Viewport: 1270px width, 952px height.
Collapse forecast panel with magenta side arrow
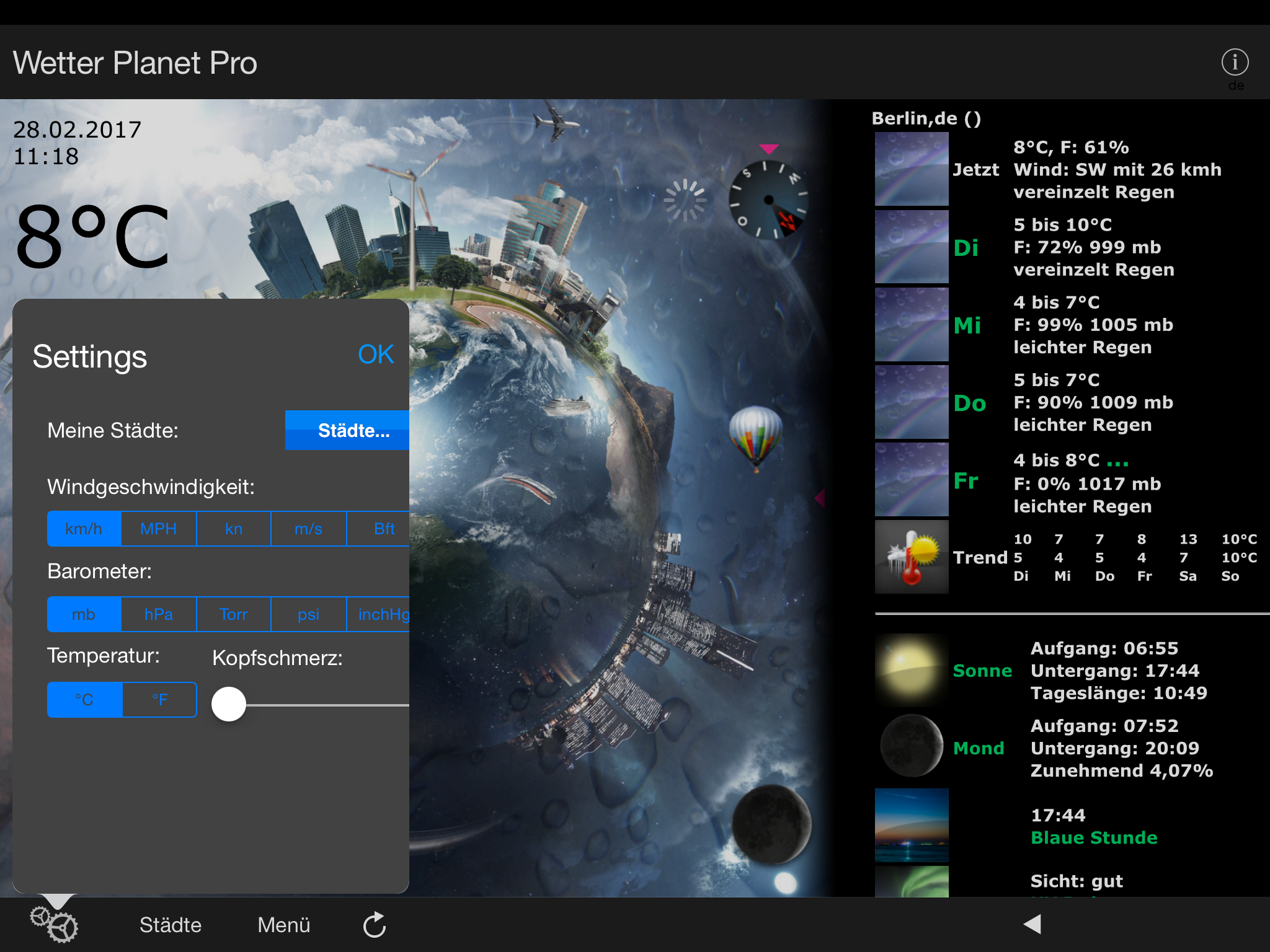tap(820, 498)
